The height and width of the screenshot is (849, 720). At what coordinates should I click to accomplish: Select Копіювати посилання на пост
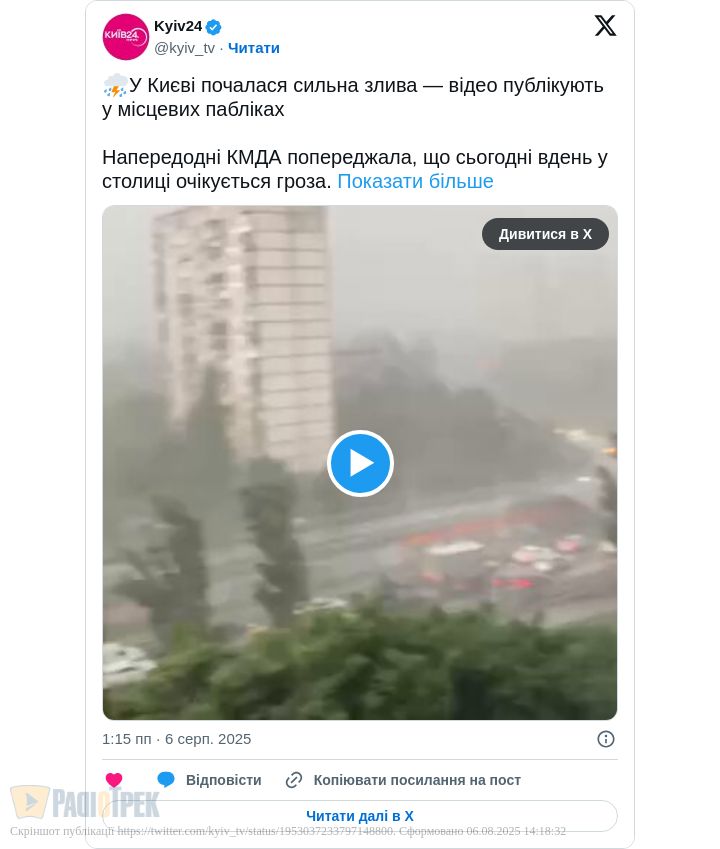[x=417, y=780]
